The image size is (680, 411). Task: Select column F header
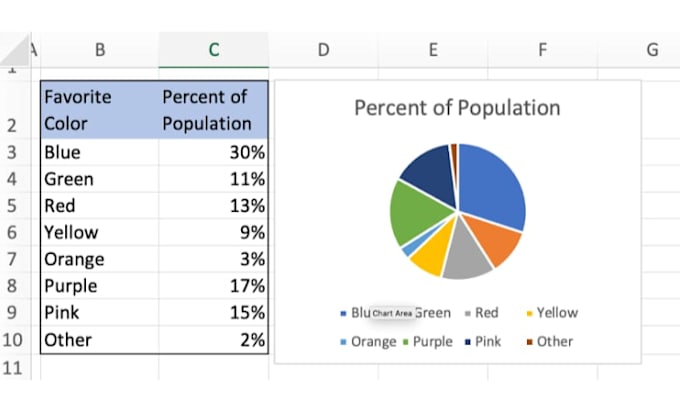pyautogui.click(x=543, y=50)
